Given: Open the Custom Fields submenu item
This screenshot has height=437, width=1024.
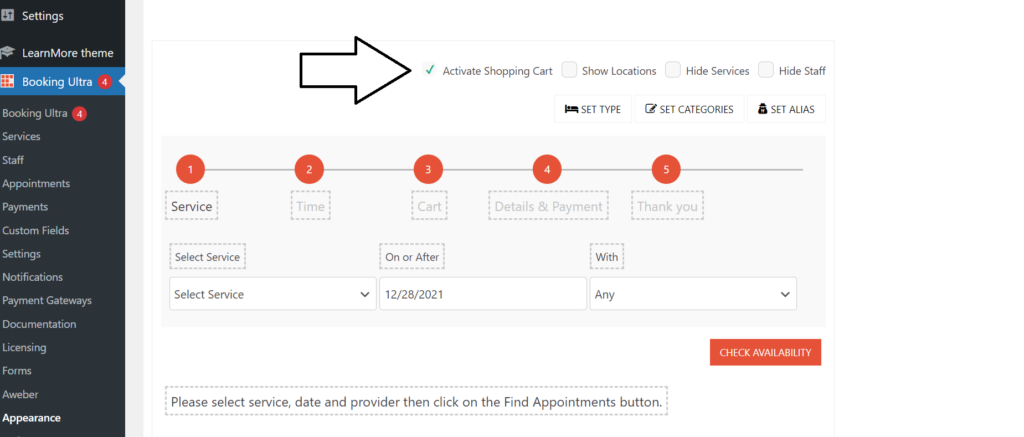Looking at the screenshot, I should pyautogui.click(x=35, y=231).
